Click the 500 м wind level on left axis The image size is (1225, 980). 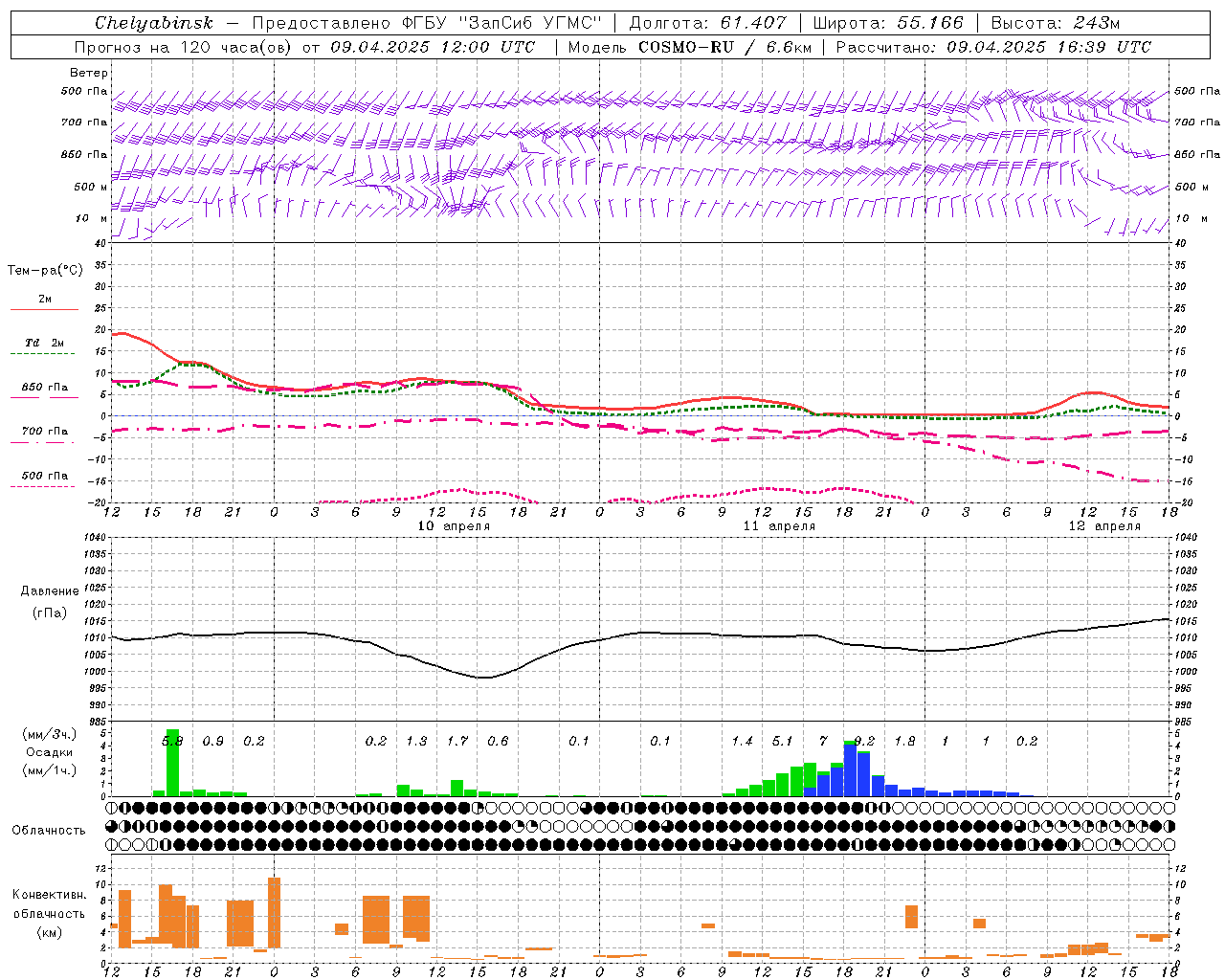91,187
